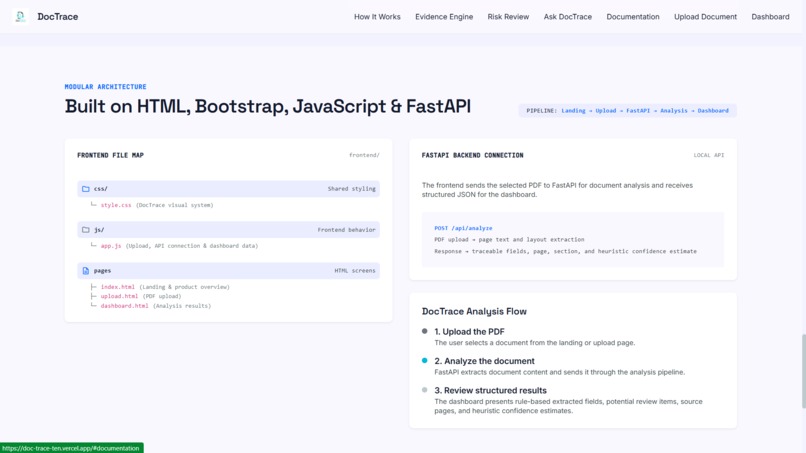Screen dimensions: 806x453
Task: Click bullet dot beside Upload the PDF
Action: click(425, 331)
